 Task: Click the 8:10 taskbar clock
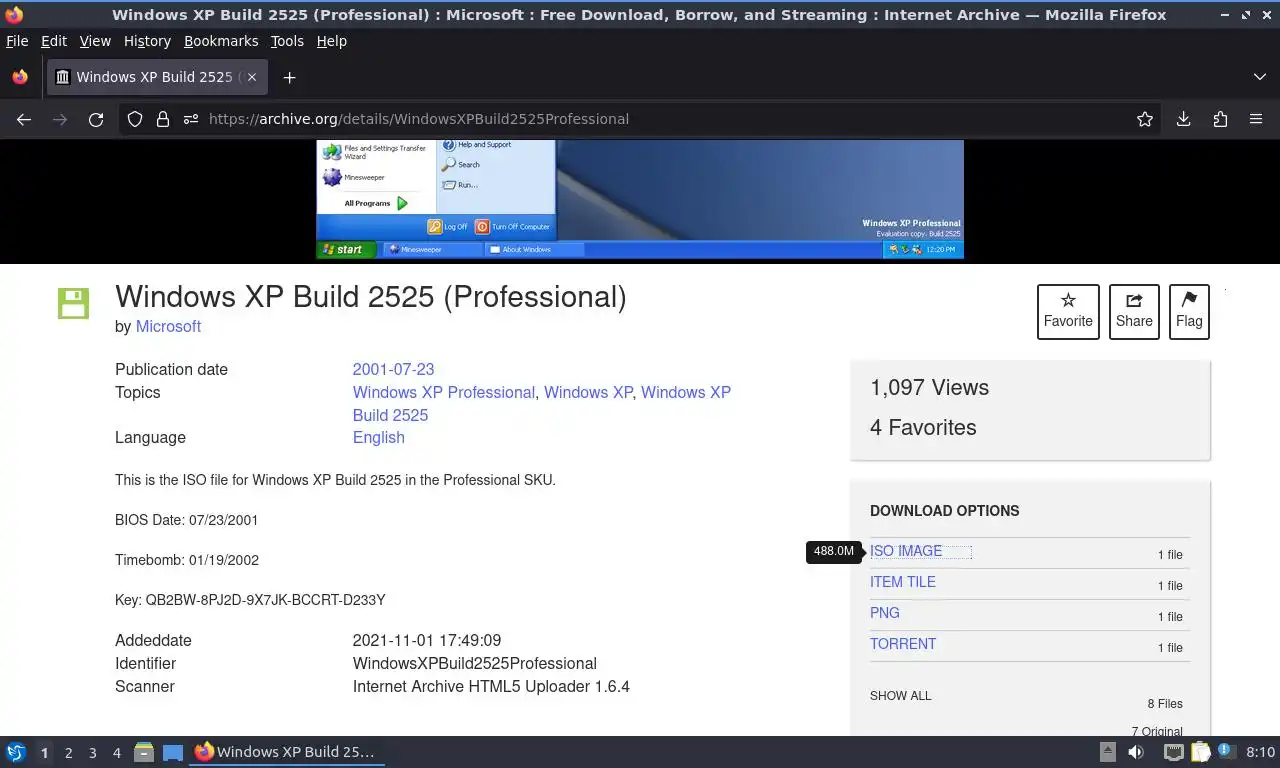1260,752
